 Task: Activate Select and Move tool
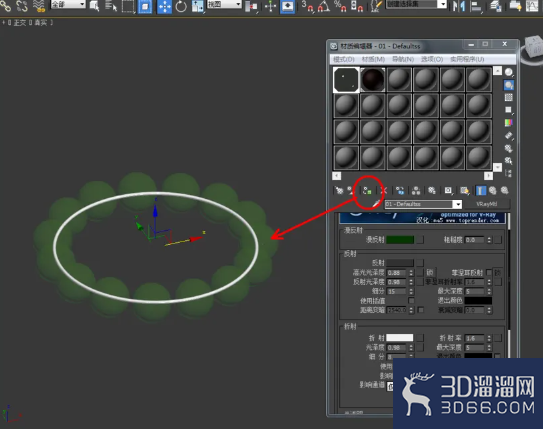tap(164, 7)
